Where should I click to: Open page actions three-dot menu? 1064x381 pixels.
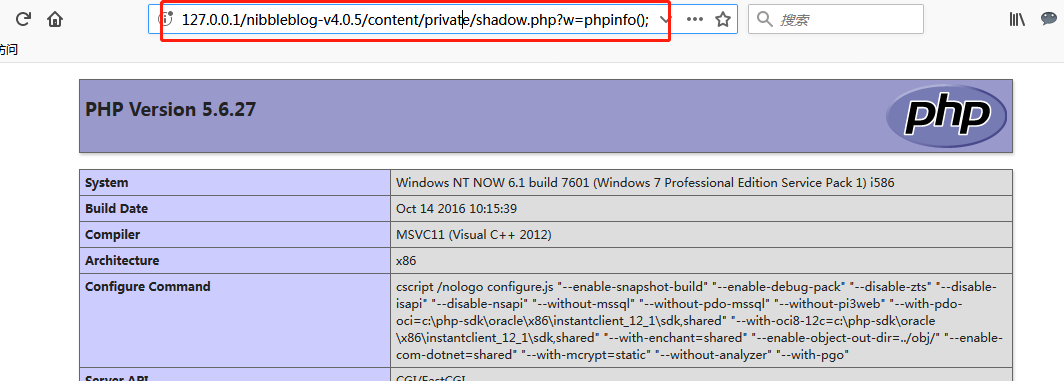click(x=695, y=19)
